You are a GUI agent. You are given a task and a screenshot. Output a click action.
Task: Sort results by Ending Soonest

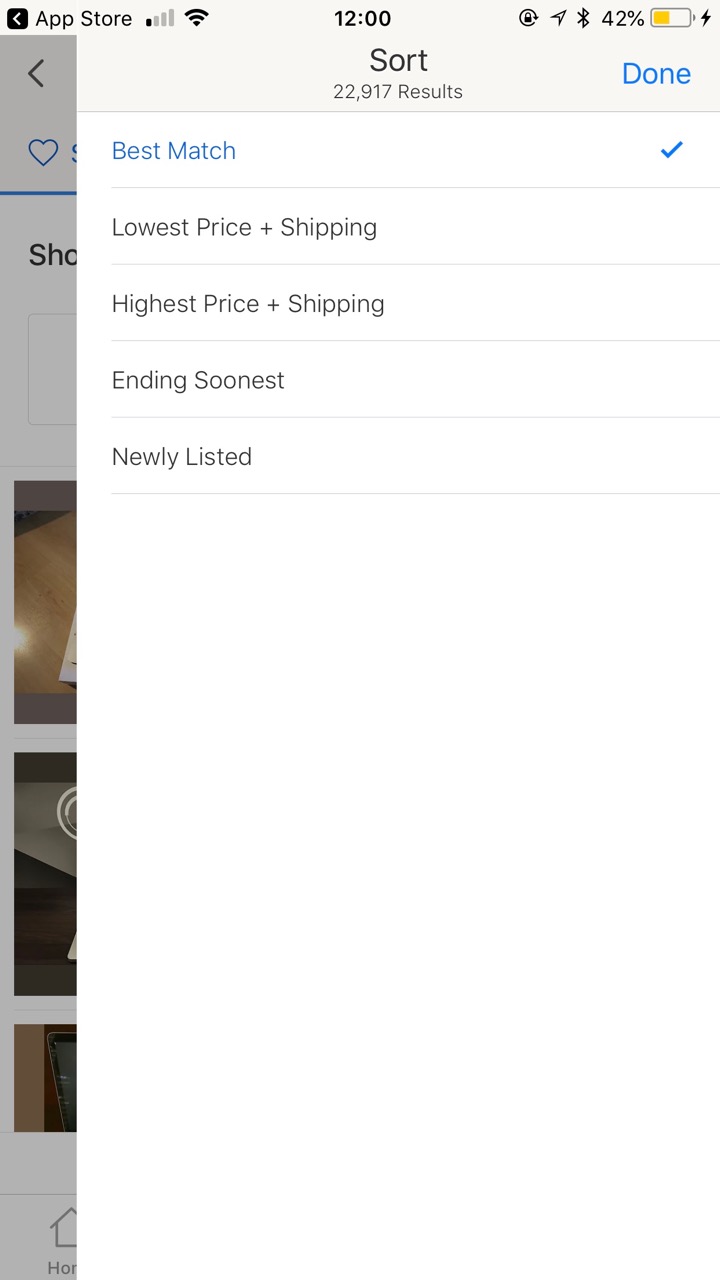point(198,380)
